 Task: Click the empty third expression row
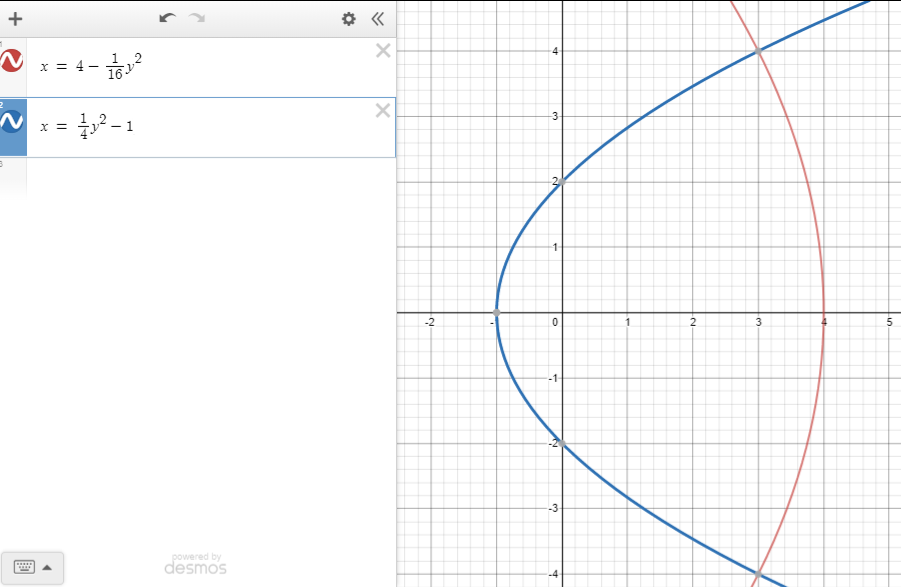[x=200, y=175]
